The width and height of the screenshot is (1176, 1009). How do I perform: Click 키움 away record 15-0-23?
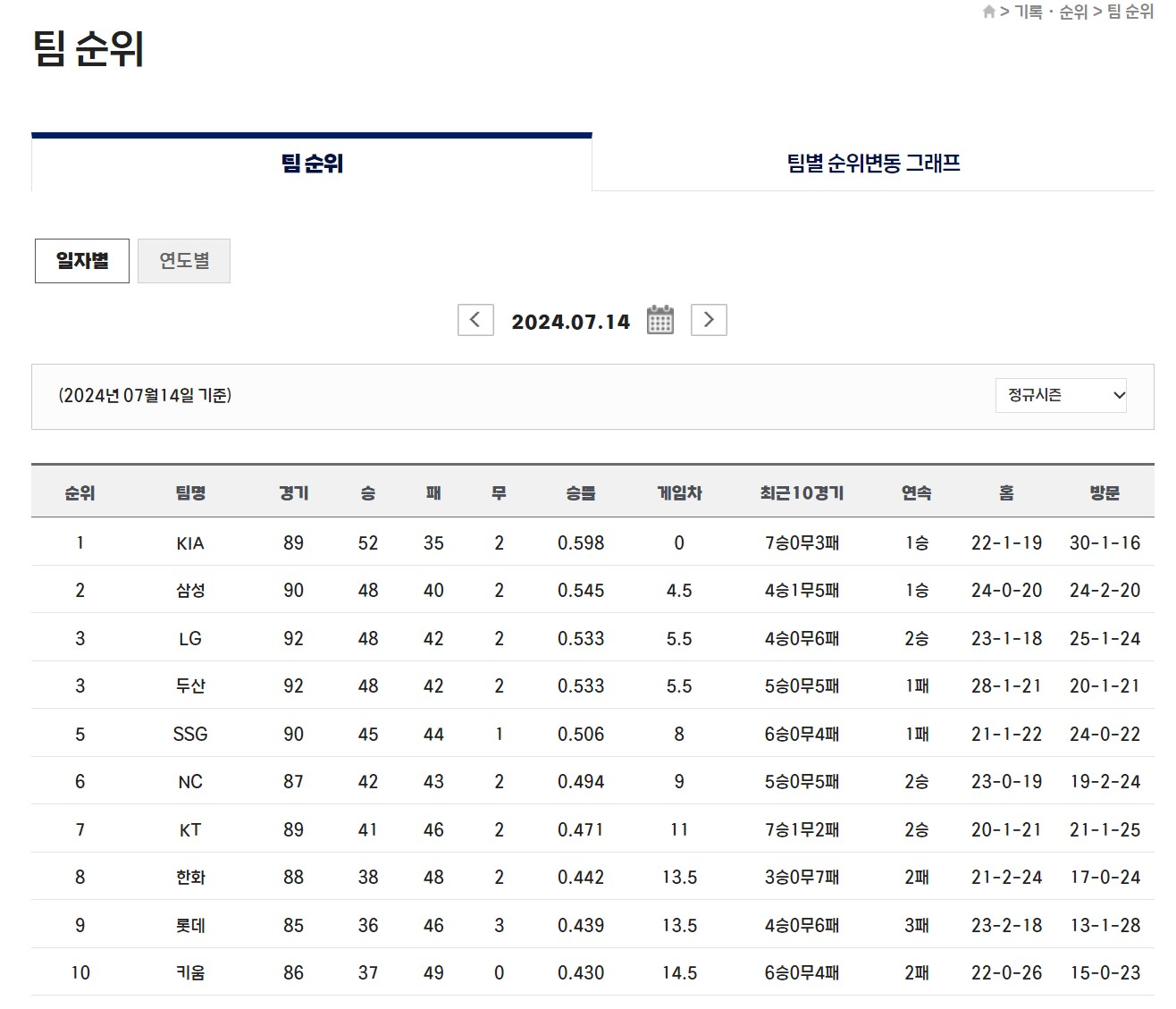click(1105, 973)
